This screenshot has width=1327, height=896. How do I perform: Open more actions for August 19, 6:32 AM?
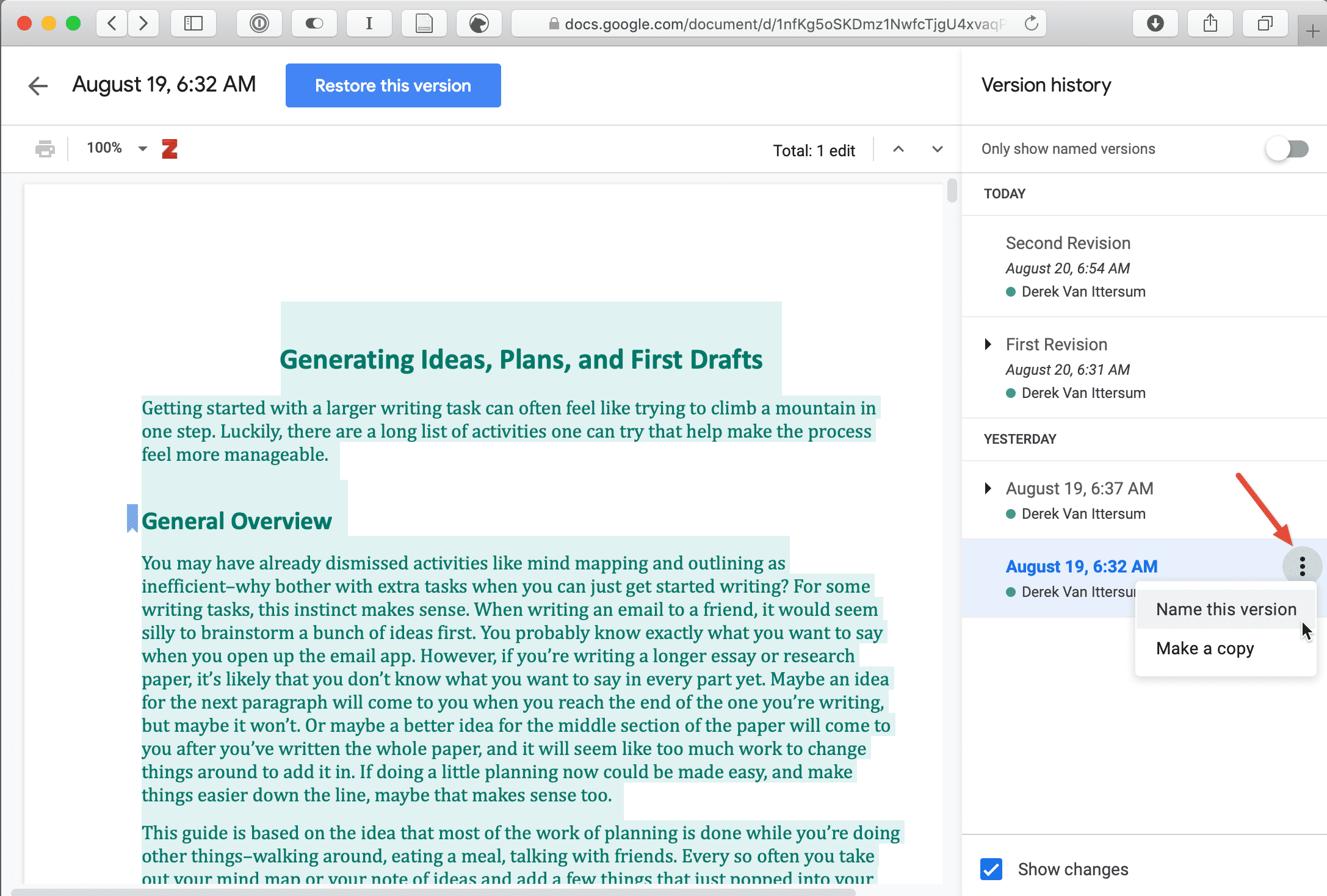click(x=1303, y=566)
